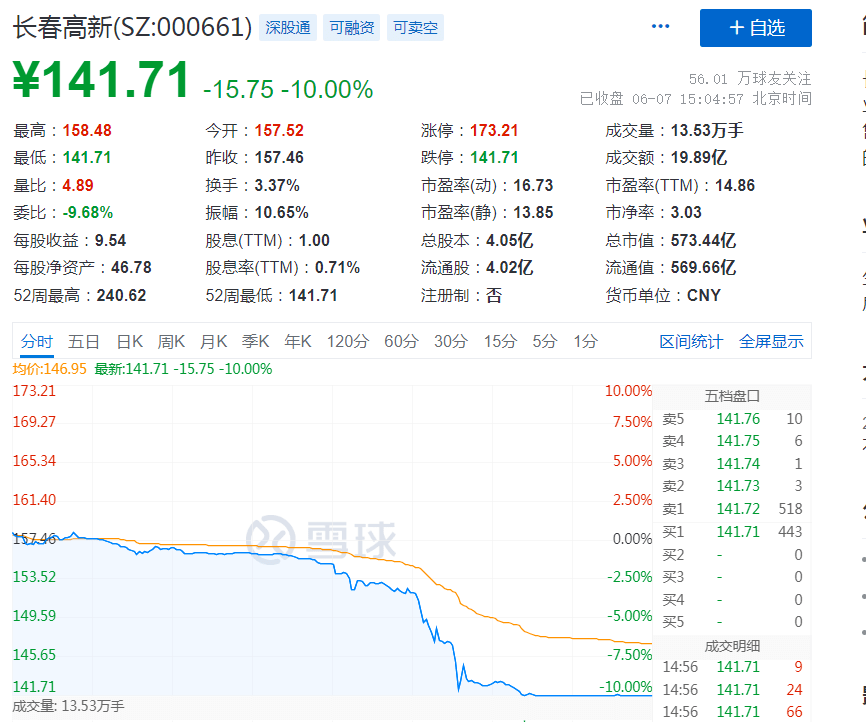Click the 涨停 value 173.21
Viewport: 866px width, 722px height.
coord(494,130)
